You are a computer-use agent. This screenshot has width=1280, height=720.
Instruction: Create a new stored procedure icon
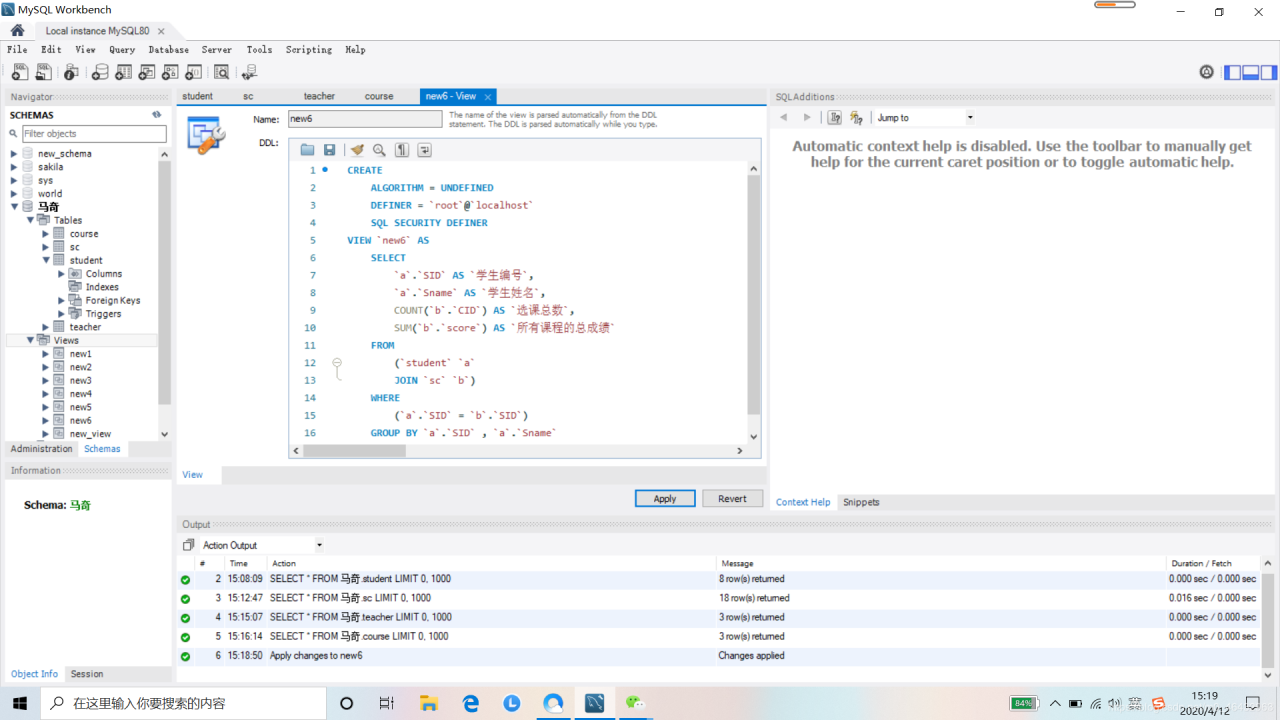pyautogui.click(x=170, y=72)
